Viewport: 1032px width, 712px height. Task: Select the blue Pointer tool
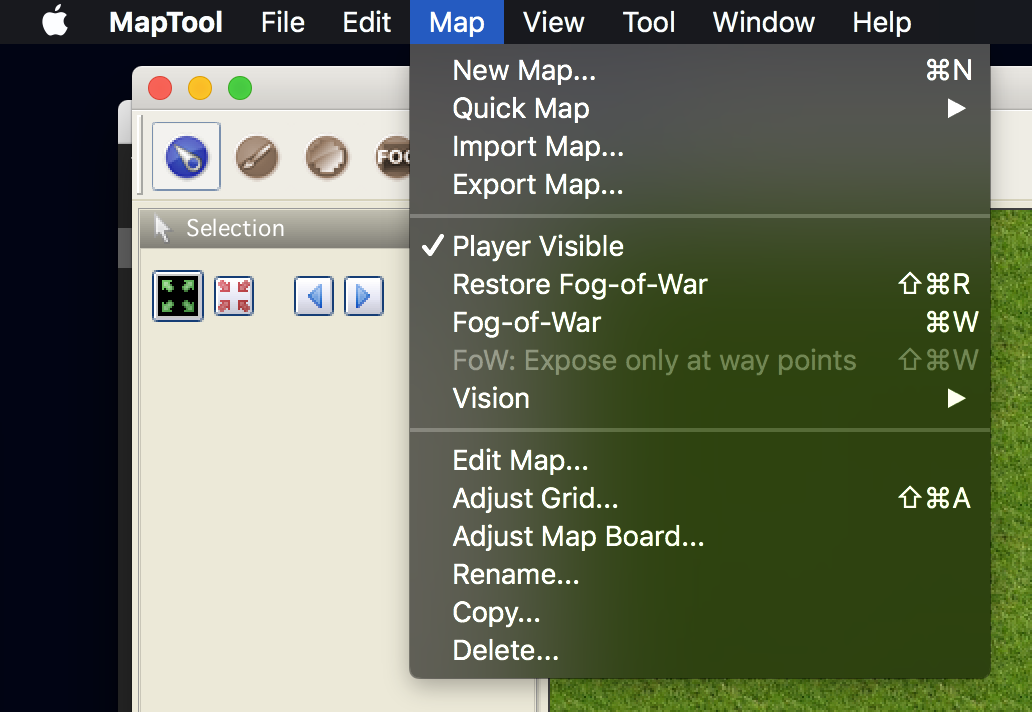click(185, 156)
